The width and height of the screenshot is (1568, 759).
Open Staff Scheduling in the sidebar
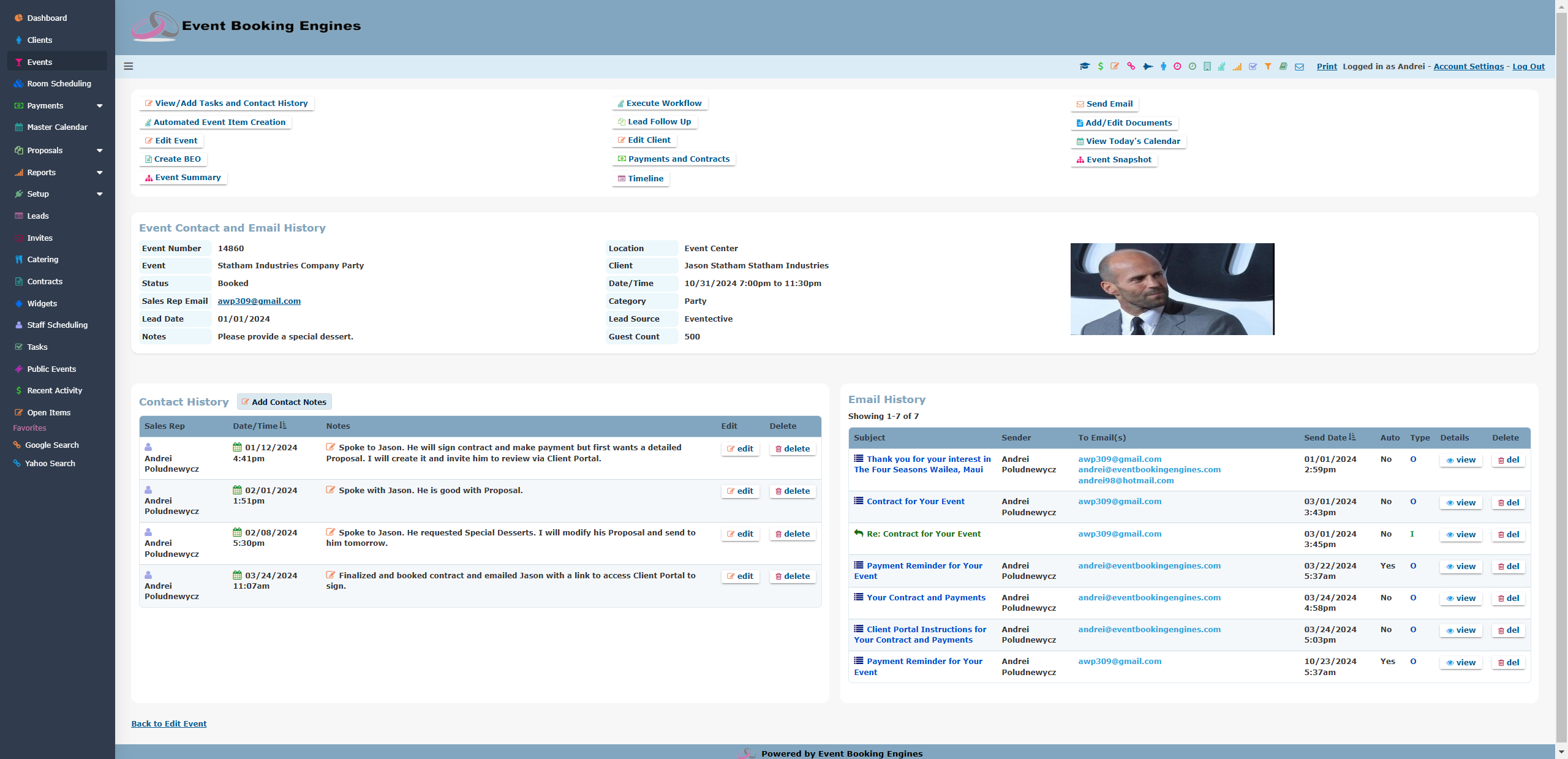57,325
